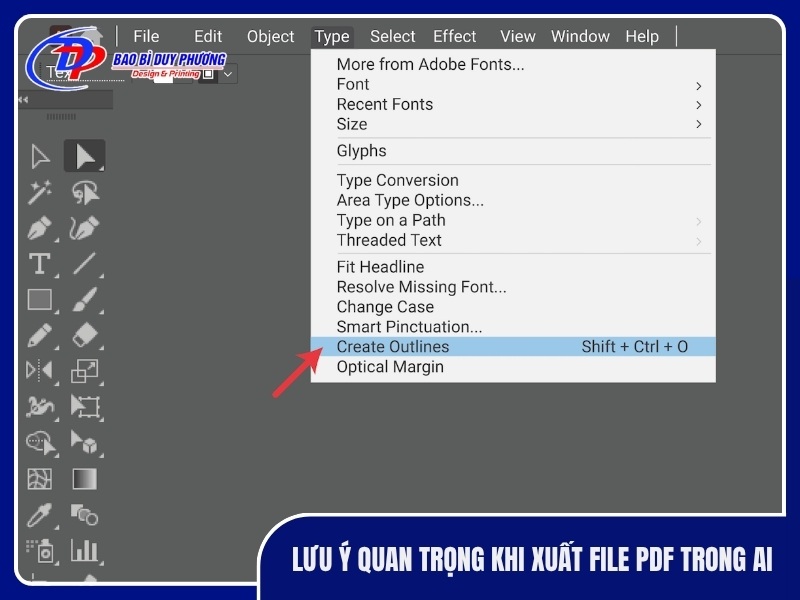The image size is (800, 600).
Task: Expand the Type on a Path submenu
Action: (x=500, y=220)
